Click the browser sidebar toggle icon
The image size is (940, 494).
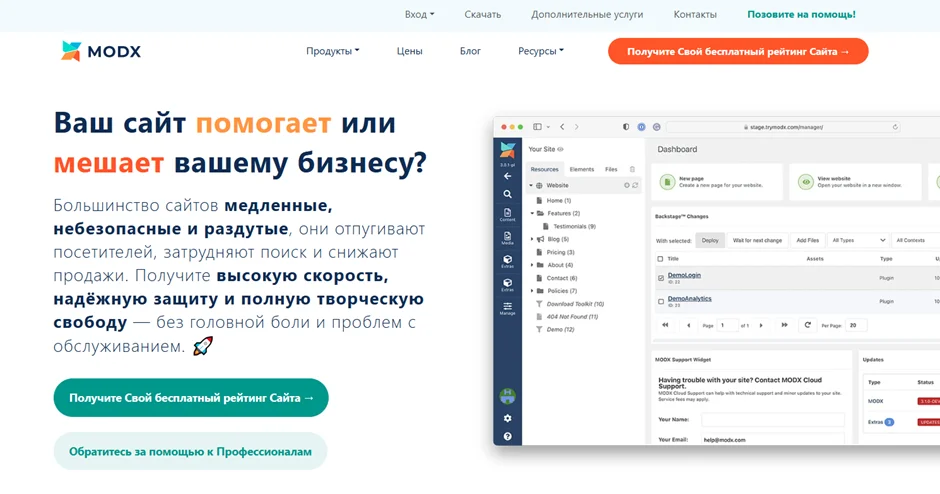(x=537, y=127)
